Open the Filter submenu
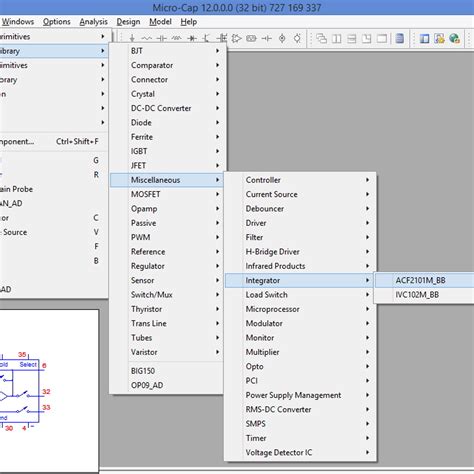This screenshot has height=474, width=474. coord(300,237)
